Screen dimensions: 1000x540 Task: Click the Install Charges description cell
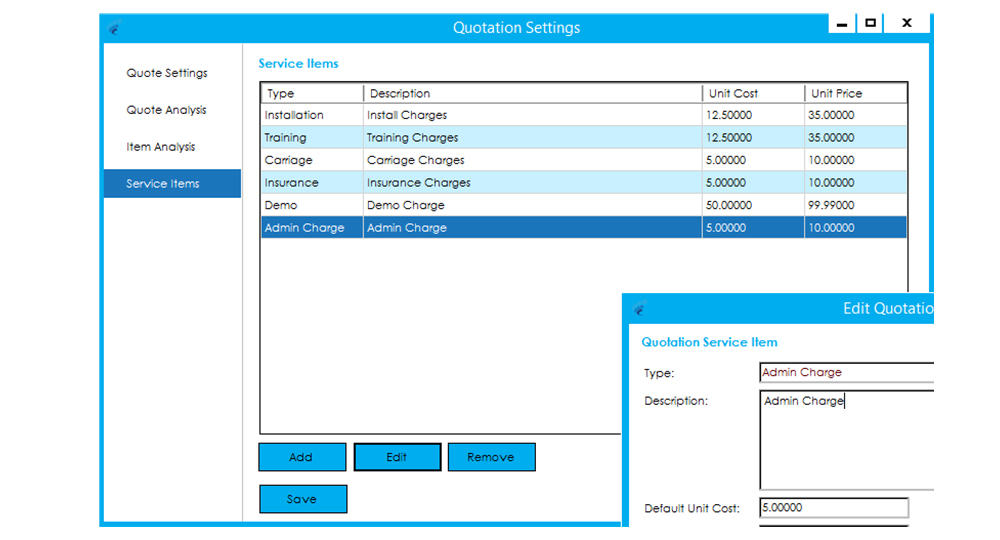click(533, 115)
